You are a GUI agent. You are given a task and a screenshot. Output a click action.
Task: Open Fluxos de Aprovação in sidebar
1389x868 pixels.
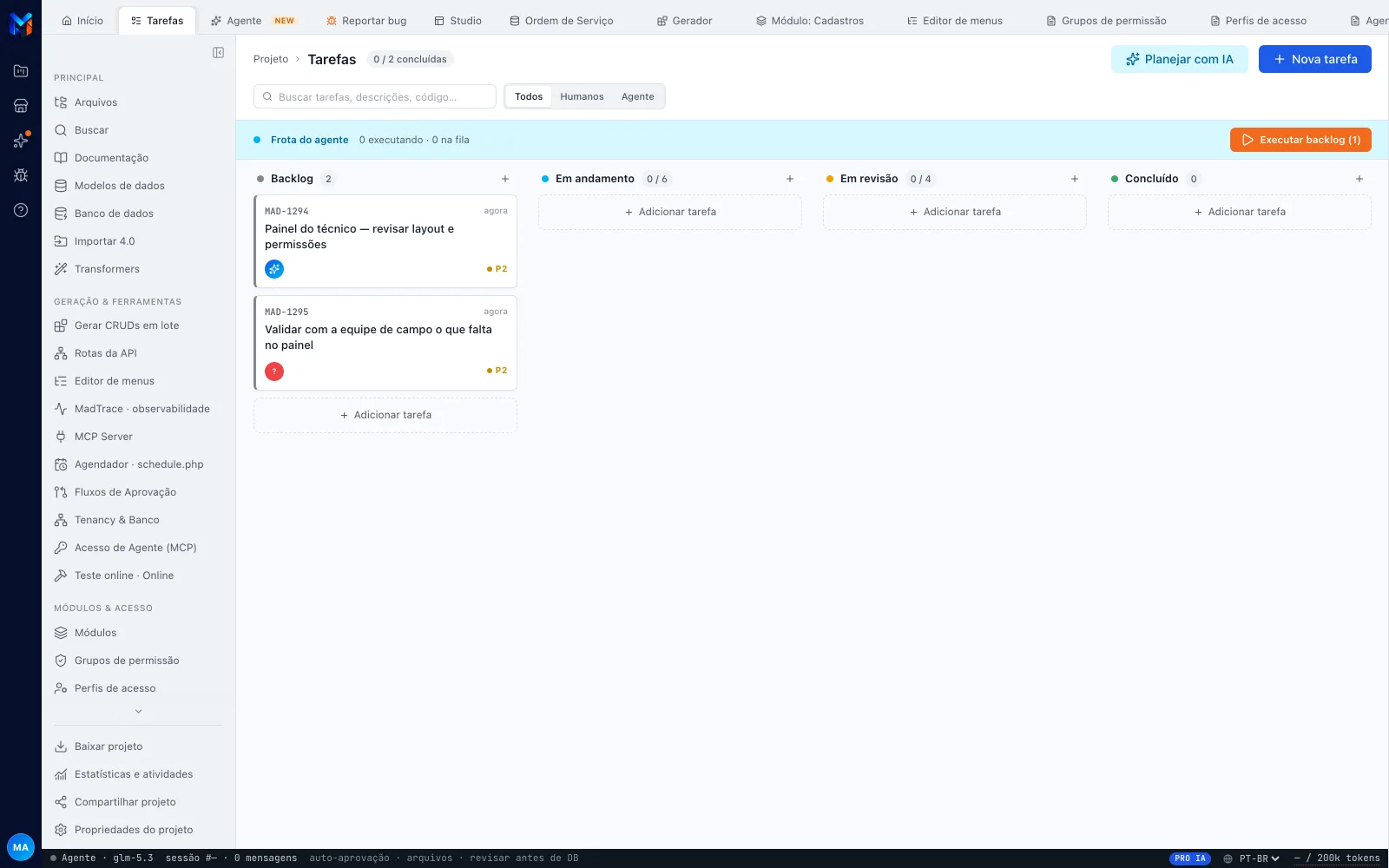tap(138, 492)
